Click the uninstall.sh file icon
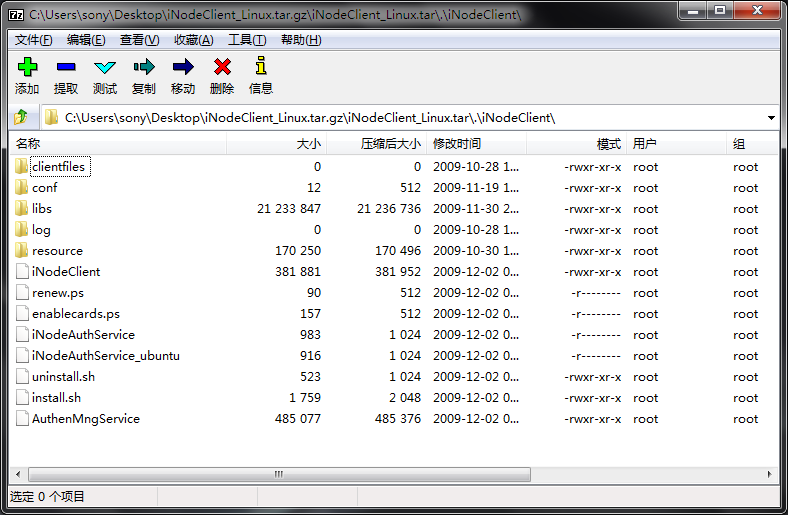The image size is (788, 515). pos(22,376)
